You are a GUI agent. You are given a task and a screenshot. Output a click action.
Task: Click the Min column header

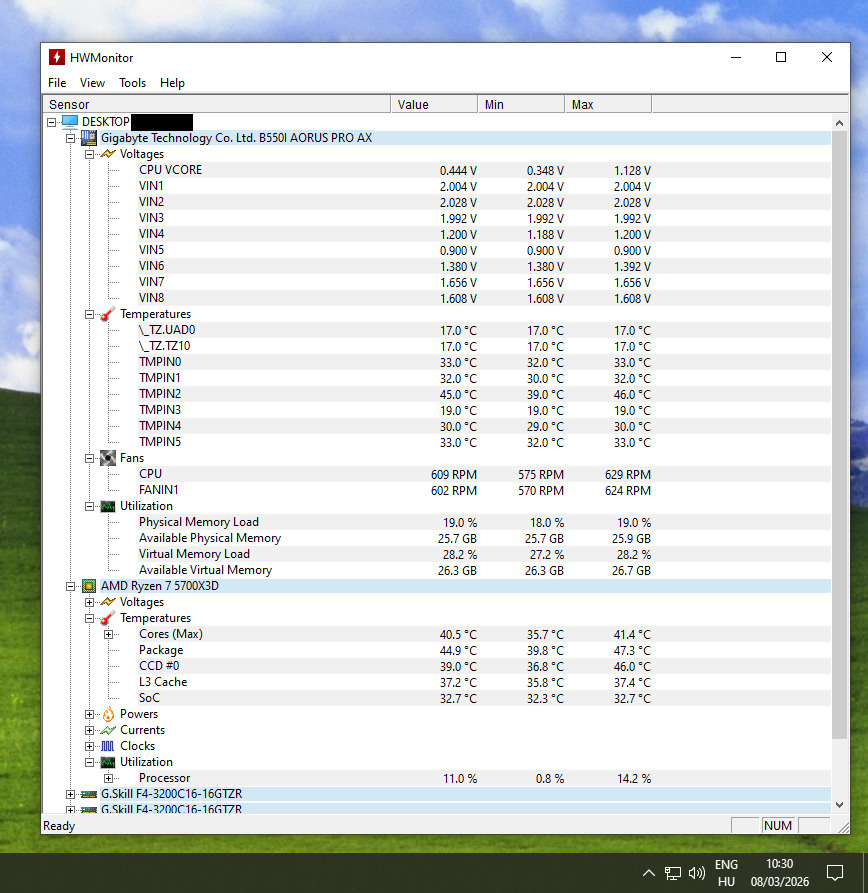click(x=521, y=104)
